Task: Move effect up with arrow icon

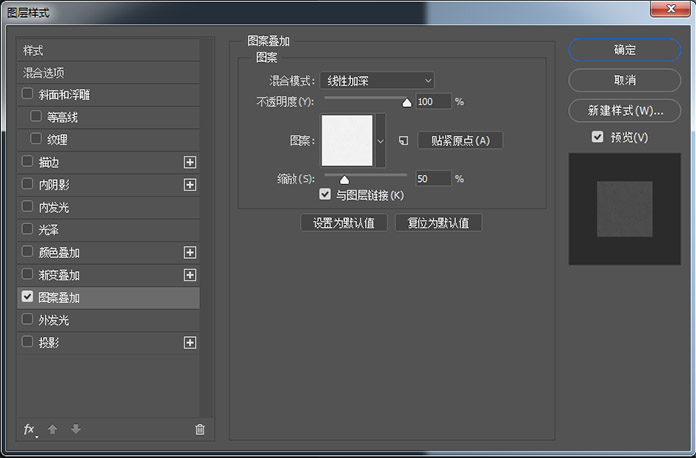Action: (x=52, y=429)
